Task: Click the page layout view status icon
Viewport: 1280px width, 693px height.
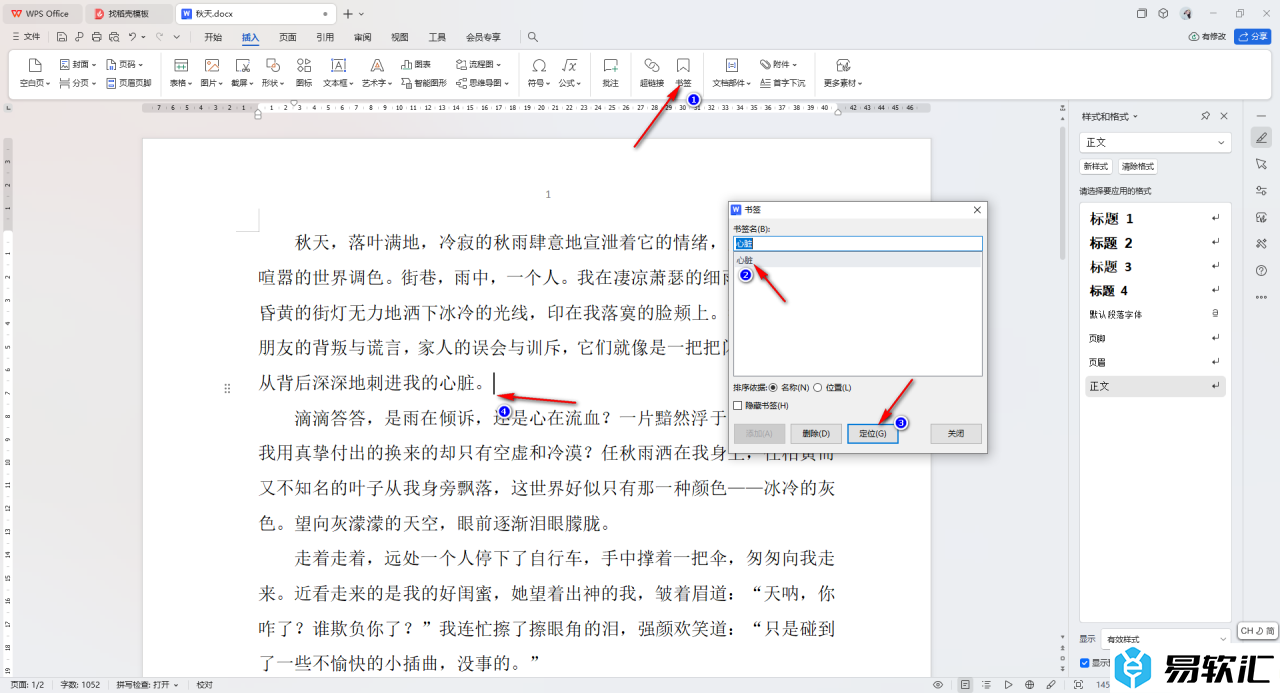Action: click(x=965, y=685)
